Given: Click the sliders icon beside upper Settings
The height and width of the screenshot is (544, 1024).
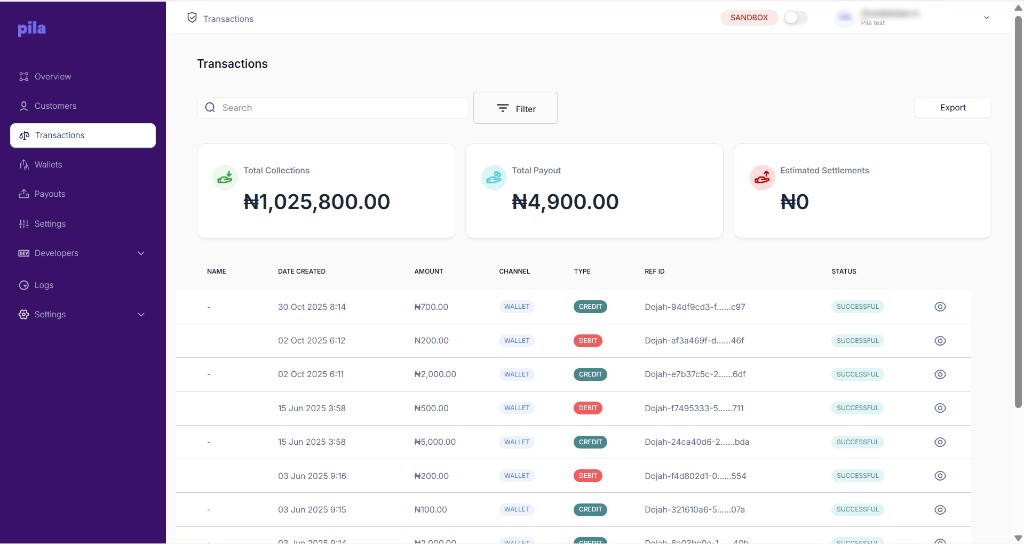Looking at the screenshot, I should [x=24, y=223].
